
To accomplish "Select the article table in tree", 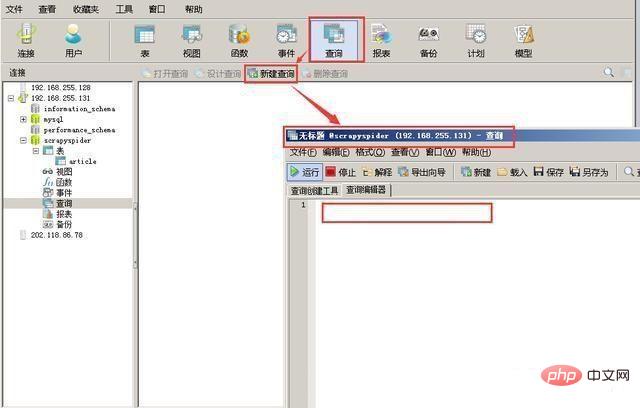I will pyautogui.click(x=83, y=162).
